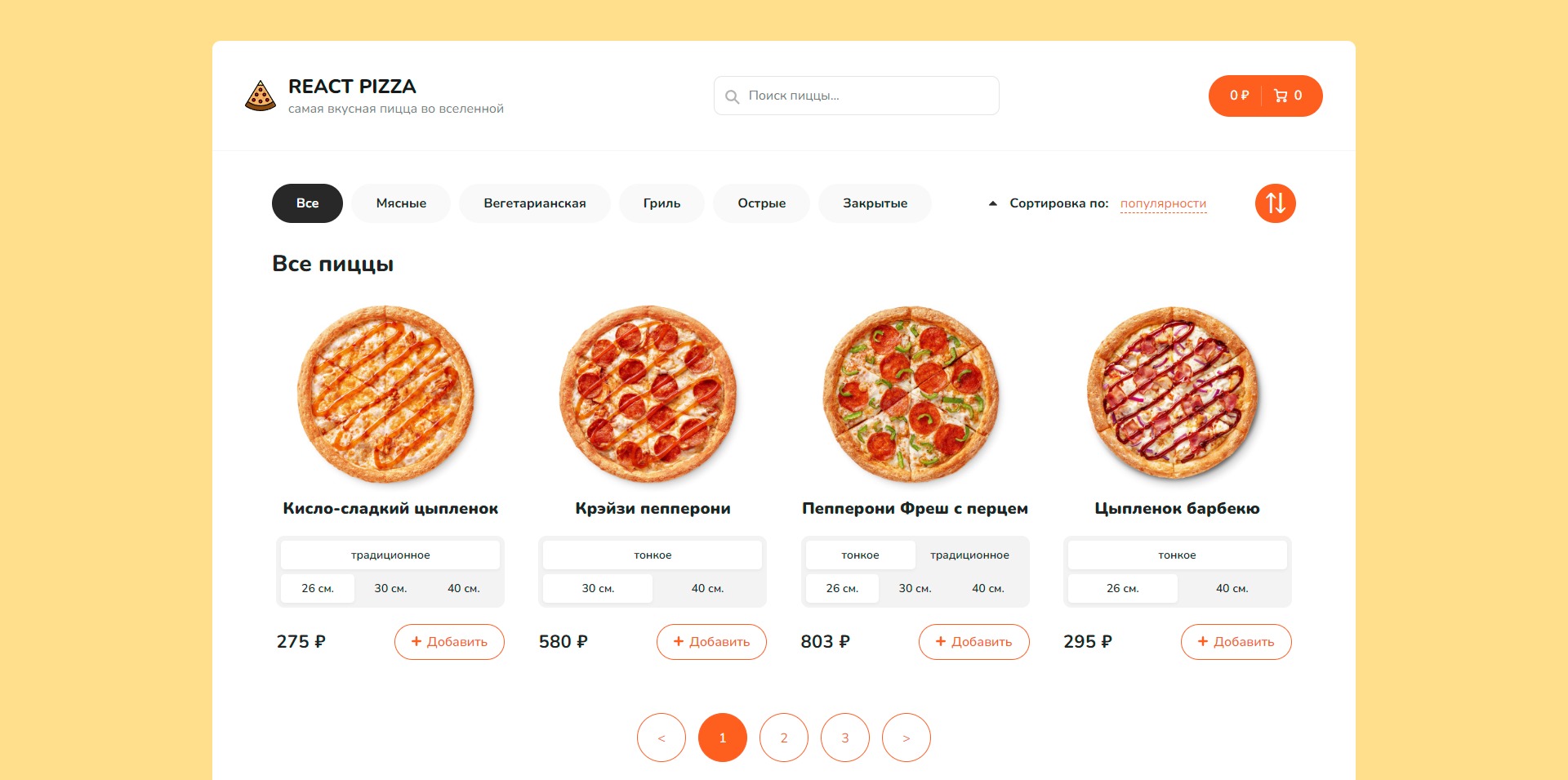
Task: Add Кисло-сладкий цыпленок to cart
Action: 449,642
